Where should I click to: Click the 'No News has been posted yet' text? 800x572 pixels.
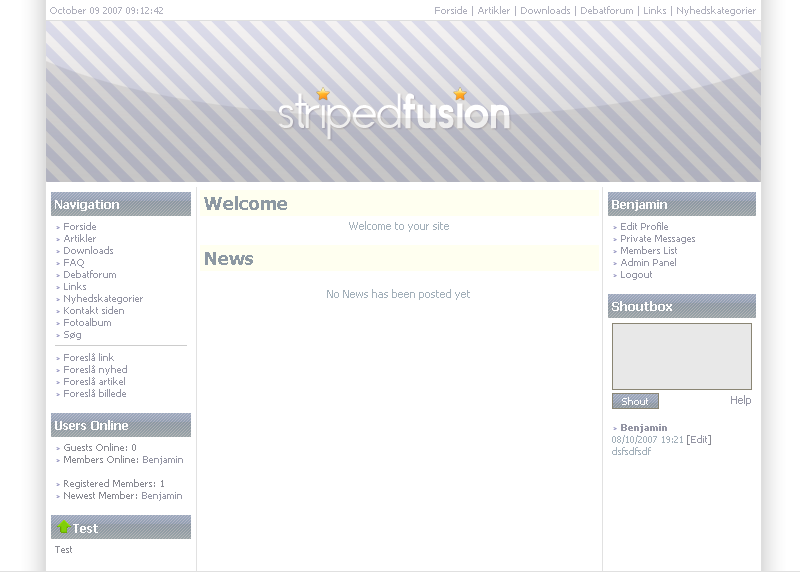(398, 294)
